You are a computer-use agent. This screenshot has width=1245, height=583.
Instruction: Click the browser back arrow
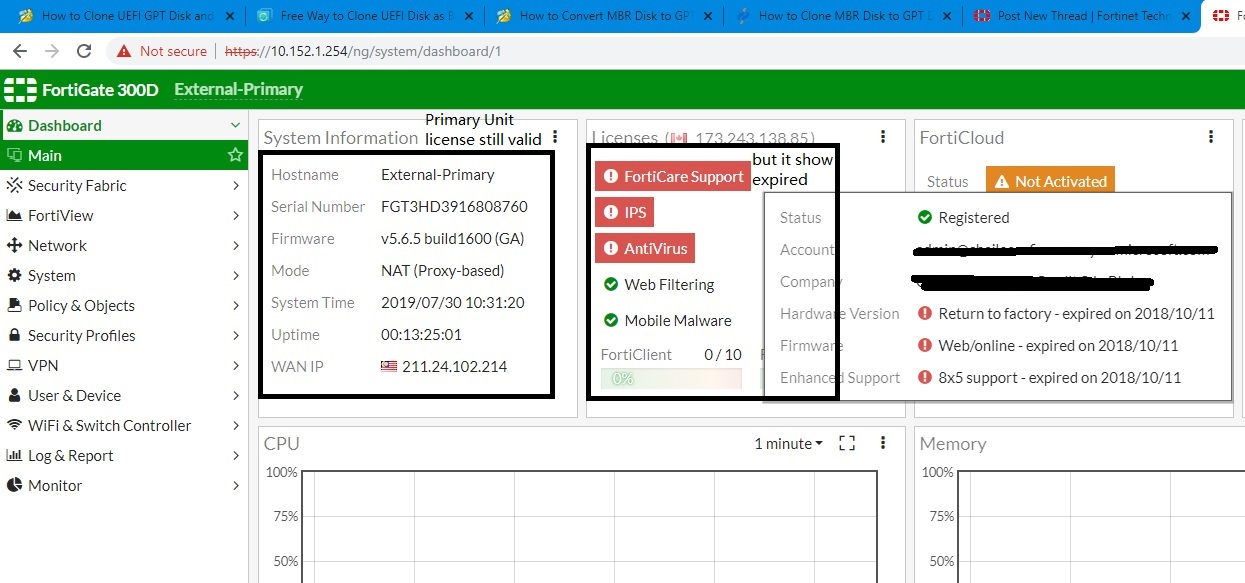tap(19, 51)
